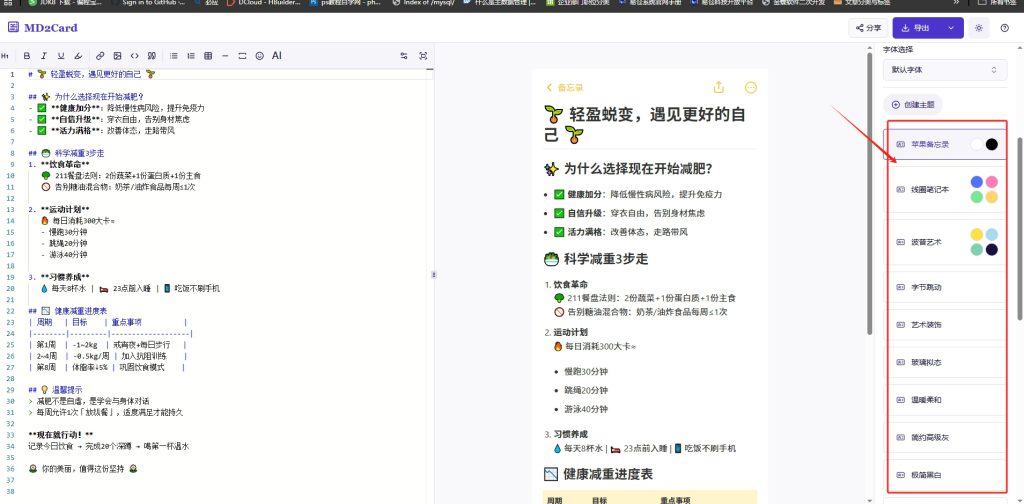This screenshot has height=504, width=1024.
Task: Open the AI assistant in toolbar
Action: click(x=277, y=56)
